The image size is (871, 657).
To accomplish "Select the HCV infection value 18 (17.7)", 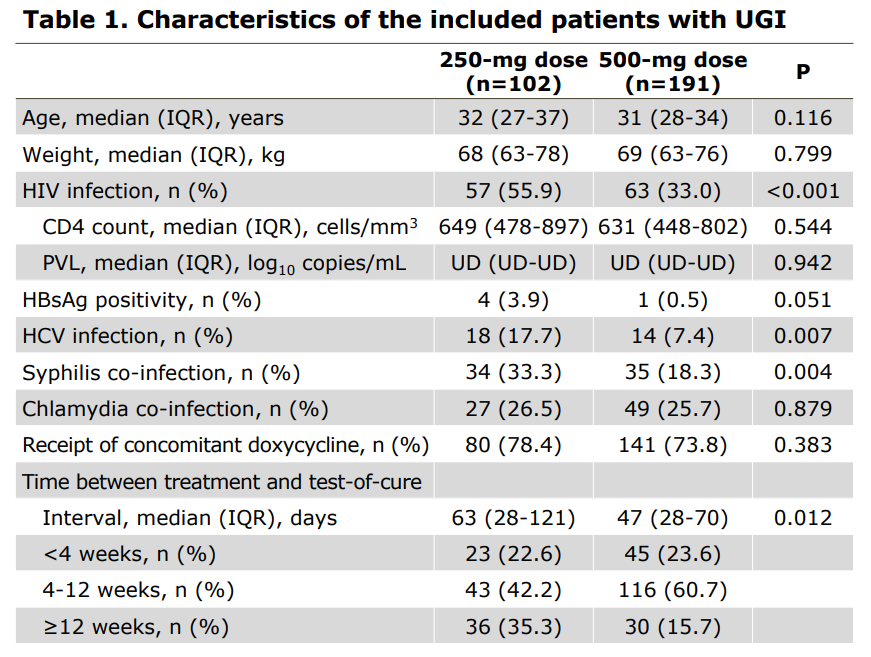I will 513,336.
